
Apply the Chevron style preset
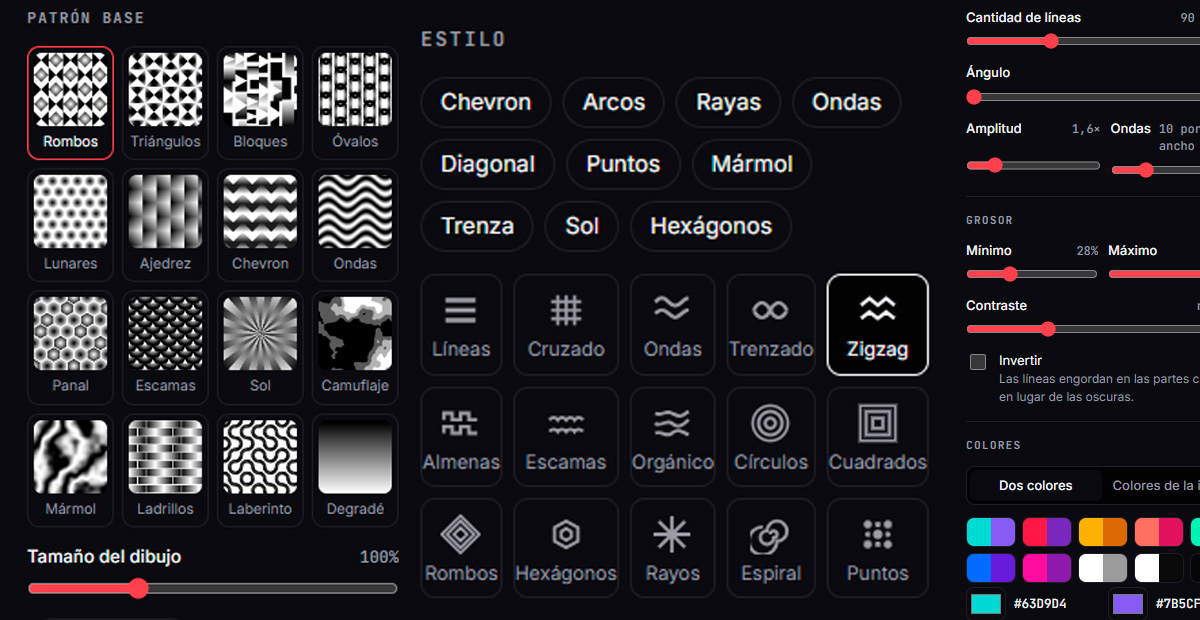coord(486,102)
